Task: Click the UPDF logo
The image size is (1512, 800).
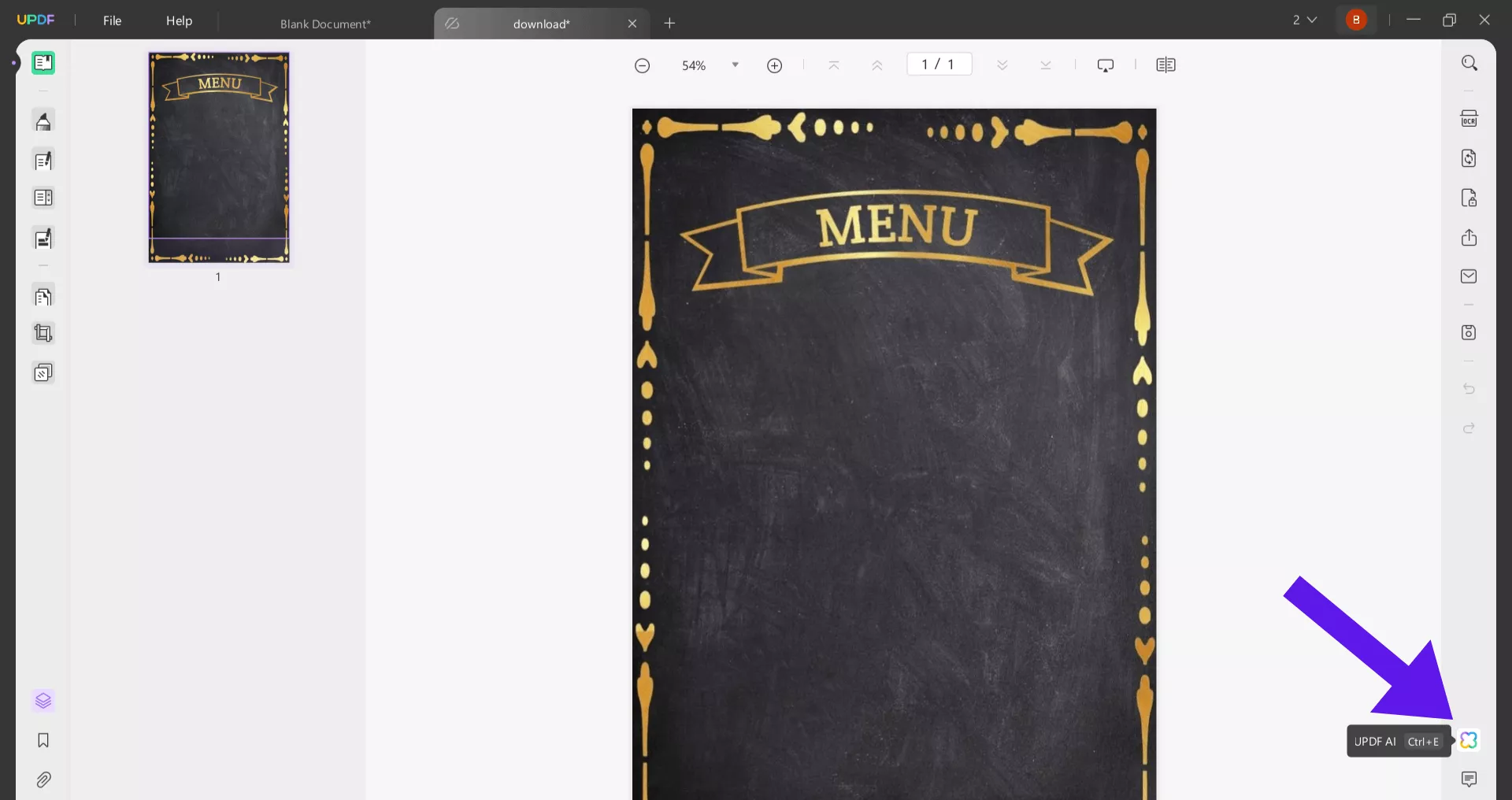Action: [36, 20]
